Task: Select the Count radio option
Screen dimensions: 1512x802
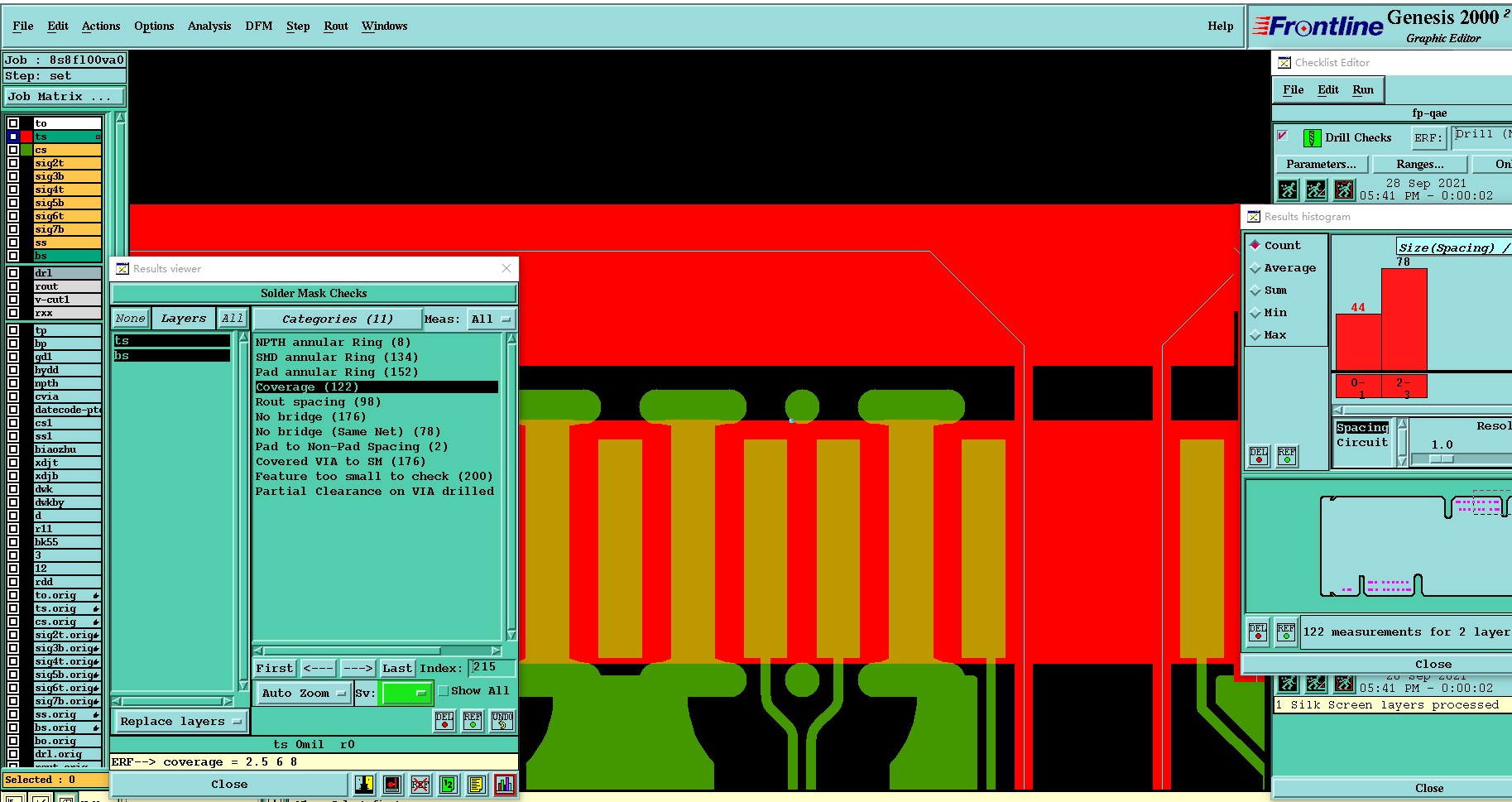Action: click(x=1255, y=245)
